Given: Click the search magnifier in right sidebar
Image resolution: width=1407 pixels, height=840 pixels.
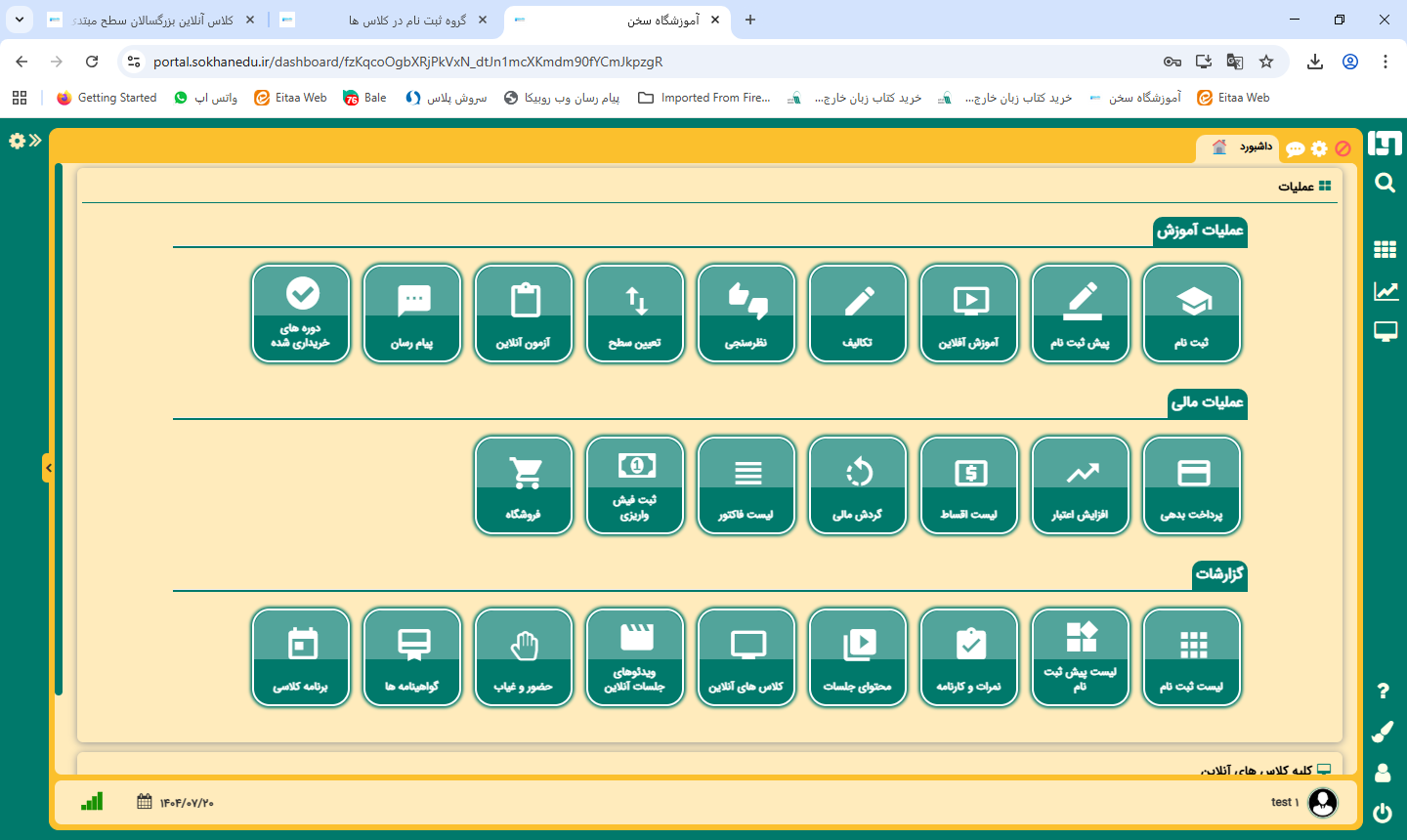Looking at the screenshot, I should point(1385,183).
